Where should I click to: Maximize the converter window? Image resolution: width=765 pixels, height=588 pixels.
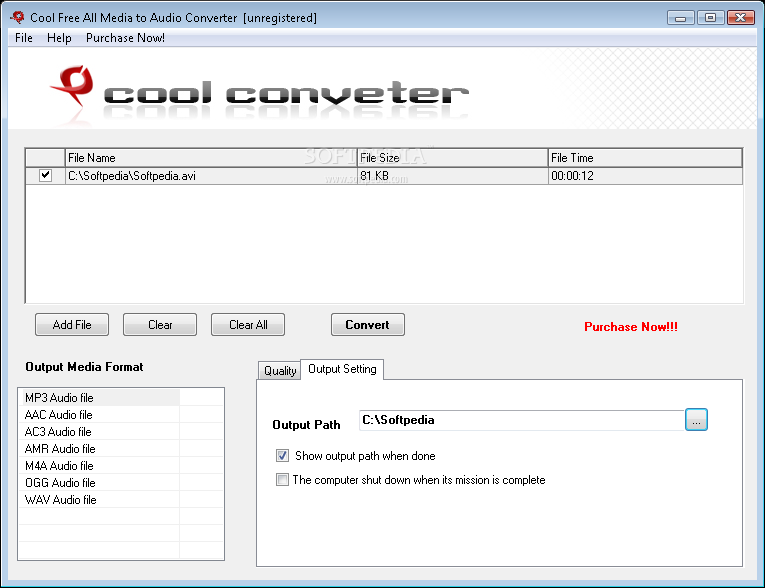(710, 18)
